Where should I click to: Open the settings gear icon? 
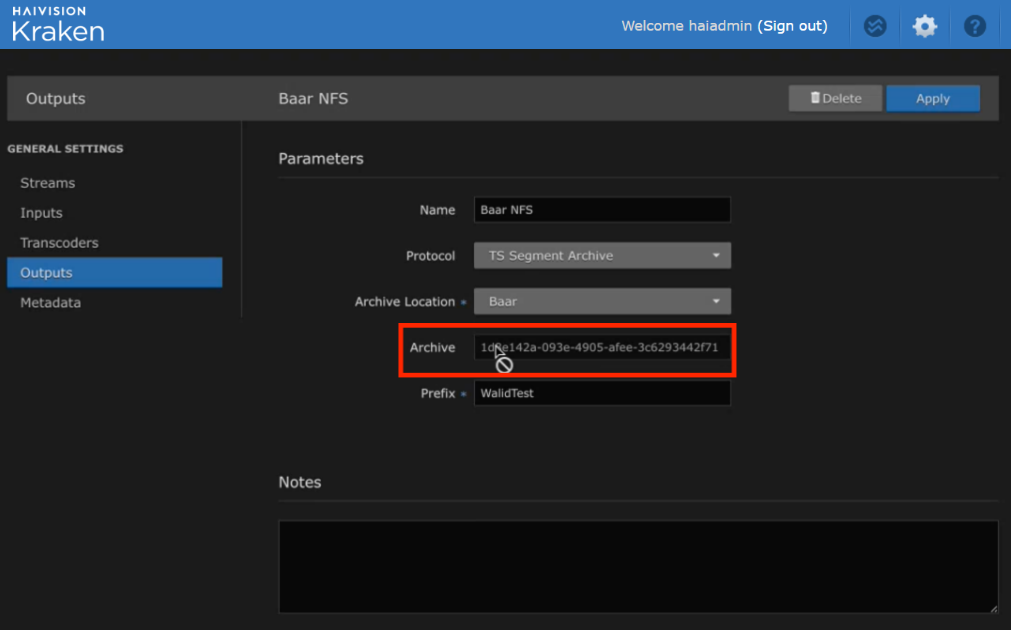925,26
